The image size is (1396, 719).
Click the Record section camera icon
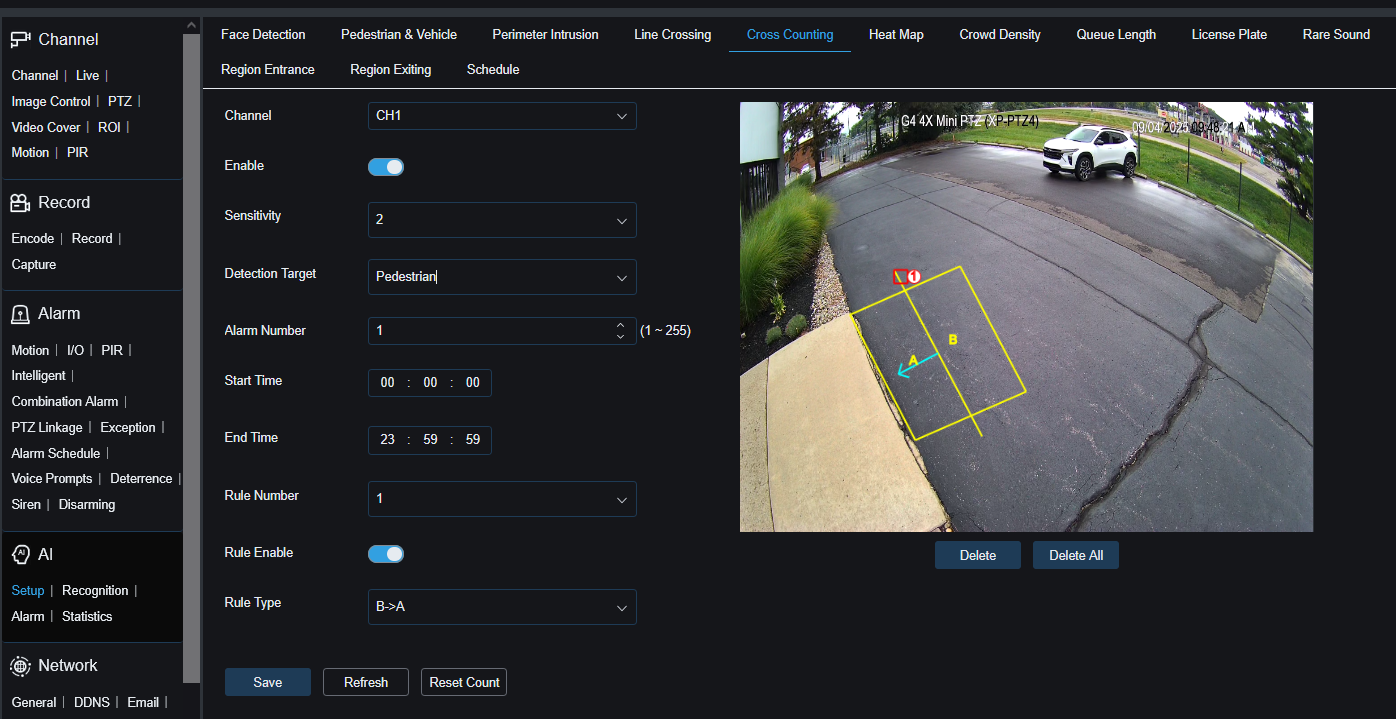pos(20,203)
